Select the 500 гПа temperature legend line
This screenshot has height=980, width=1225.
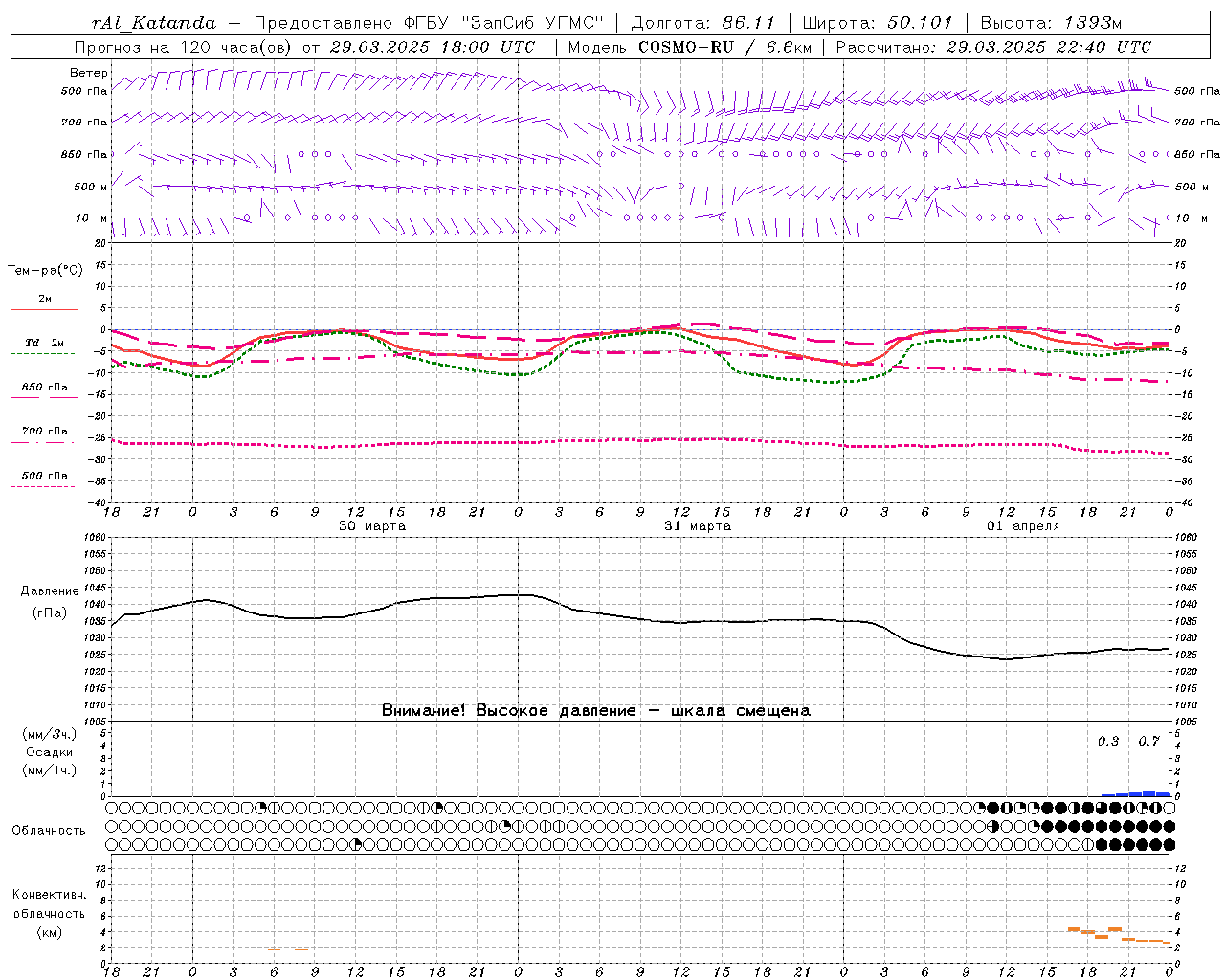tap(42, 486)
